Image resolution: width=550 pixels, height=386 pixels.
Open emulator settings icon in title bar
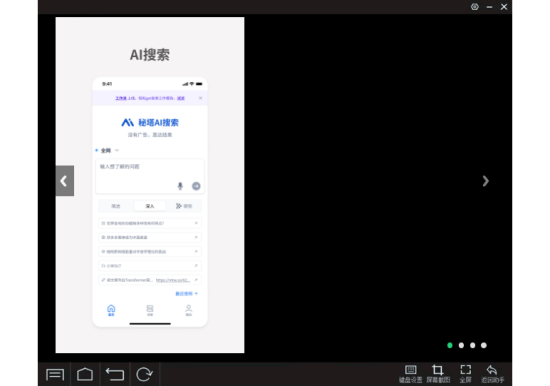(x=475, y=7)
